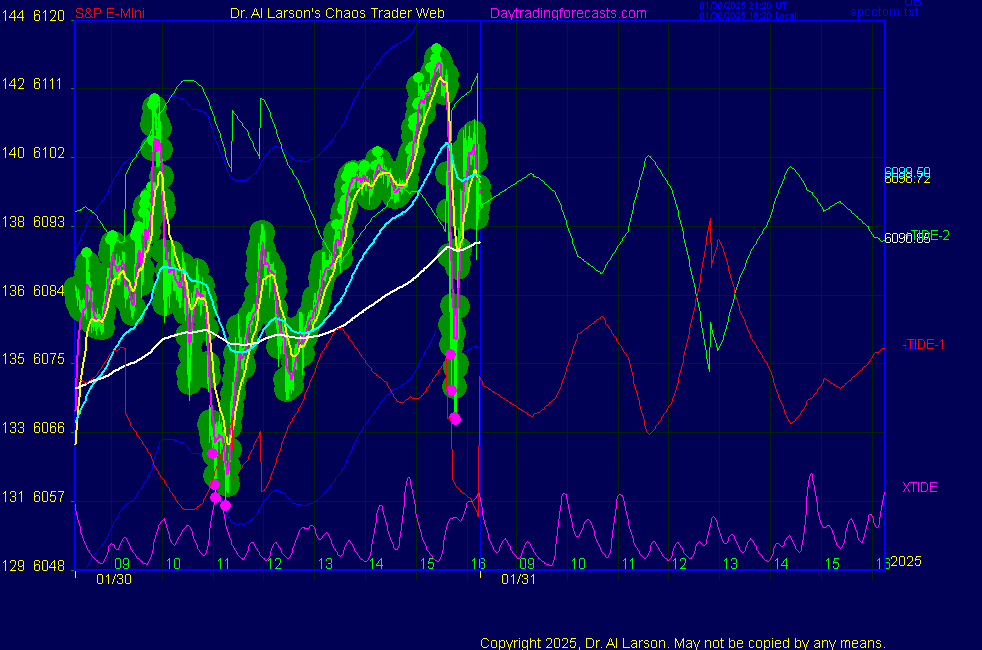The width and height of the screenshot is (982, 650).
Task: Select the 138 6093 price axis label
Action: point(33,222)
